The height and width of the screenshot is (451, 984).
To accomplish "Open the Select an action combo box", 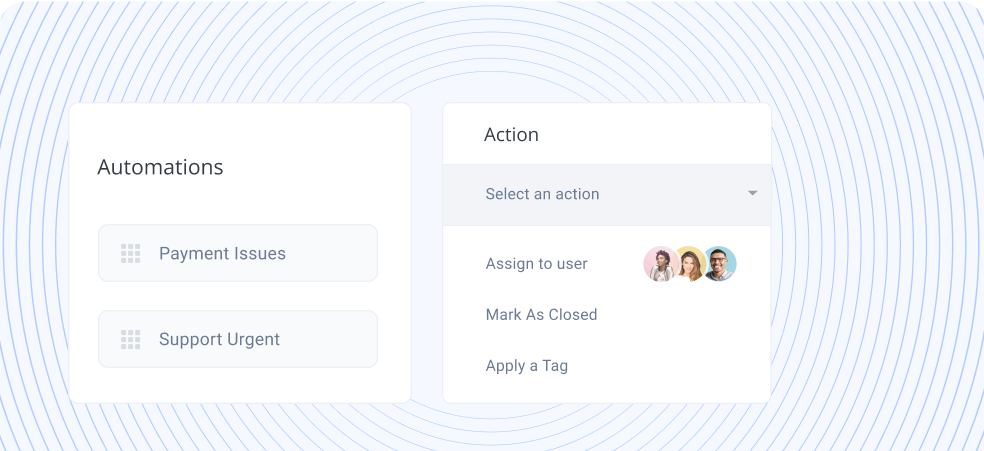I will coord(606,195).
